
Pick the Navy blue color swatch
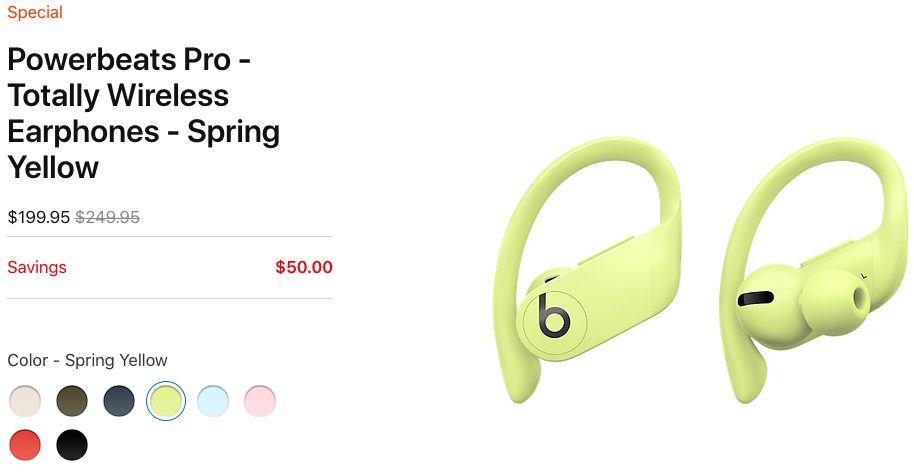[x=119, y=401]
